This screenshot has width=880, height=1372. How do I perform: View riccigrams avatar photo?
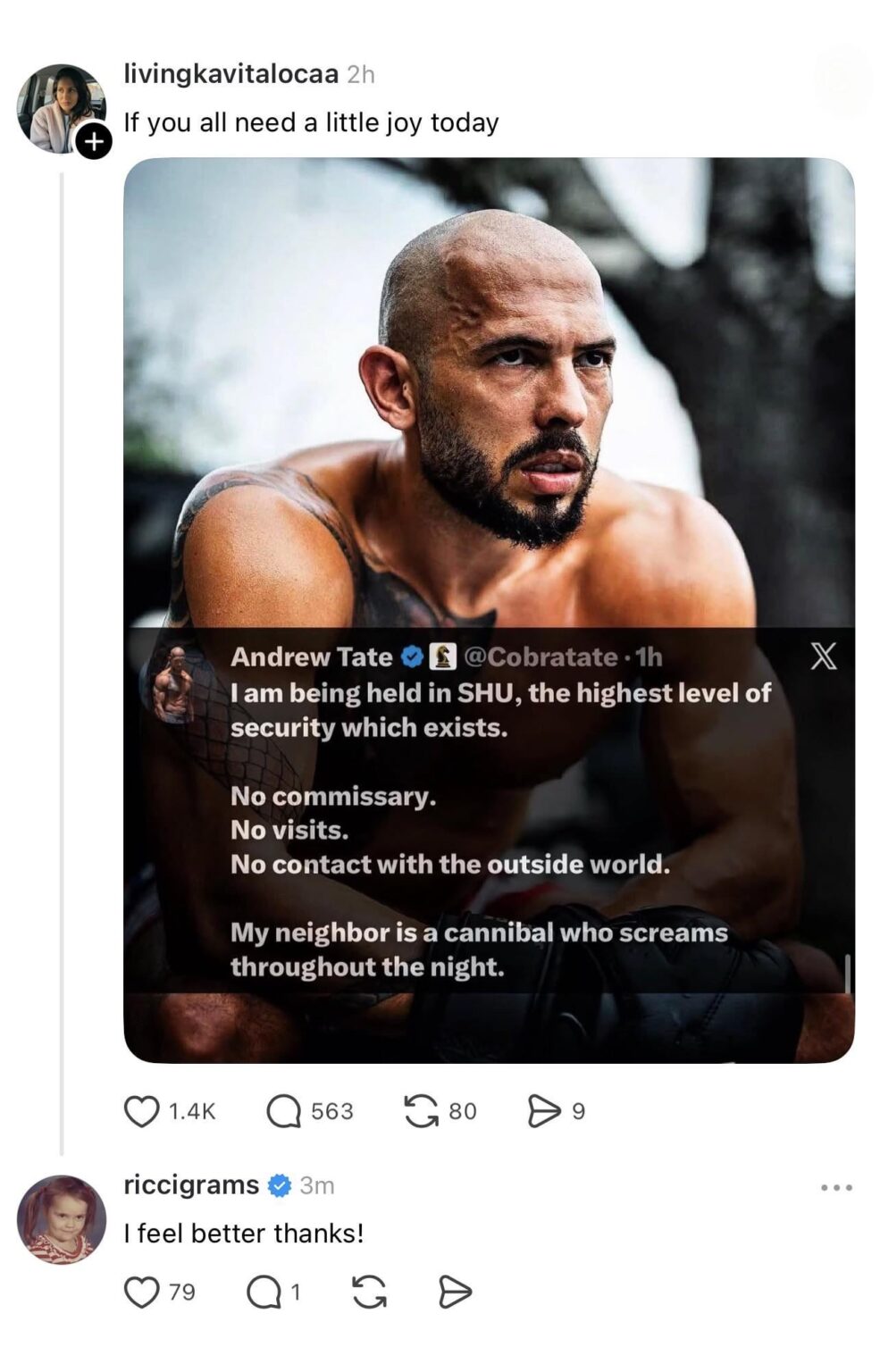tap(61, 1219)
